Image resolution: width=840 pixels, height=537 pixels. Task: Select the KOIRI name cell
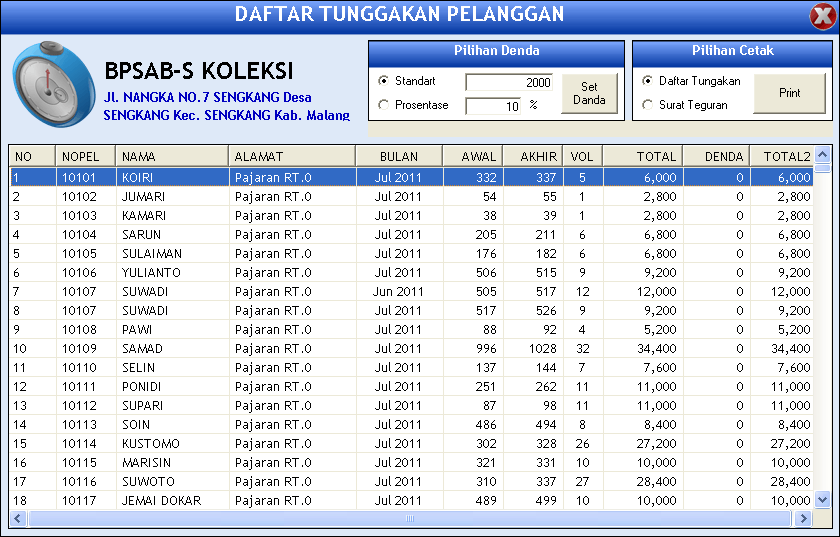172,177
